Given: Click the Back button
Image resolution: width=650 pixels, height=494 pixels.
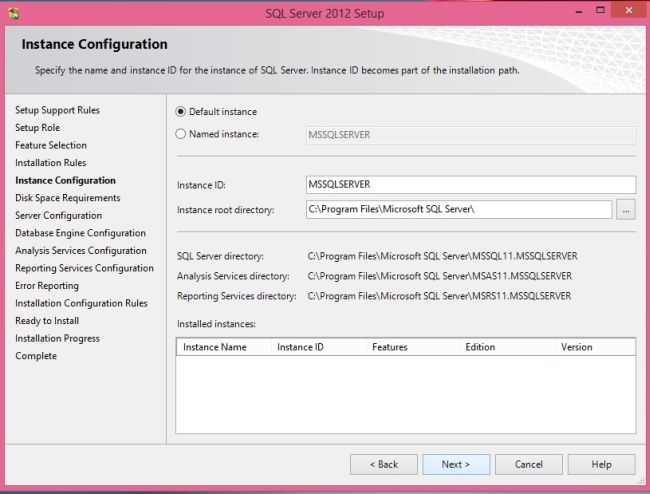Looking at the screenshot, I should click(x=383, y=465).
